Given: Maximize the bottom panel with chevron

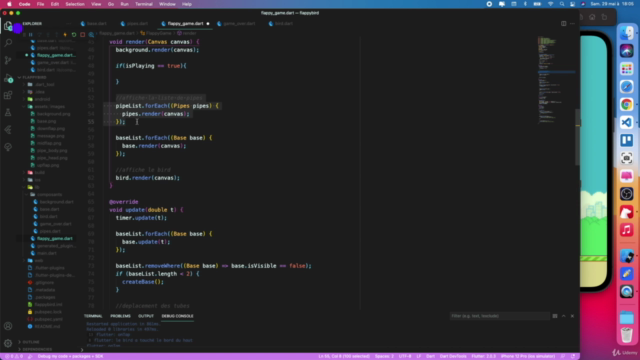Looking at the screenshot, I should point(564,316).
